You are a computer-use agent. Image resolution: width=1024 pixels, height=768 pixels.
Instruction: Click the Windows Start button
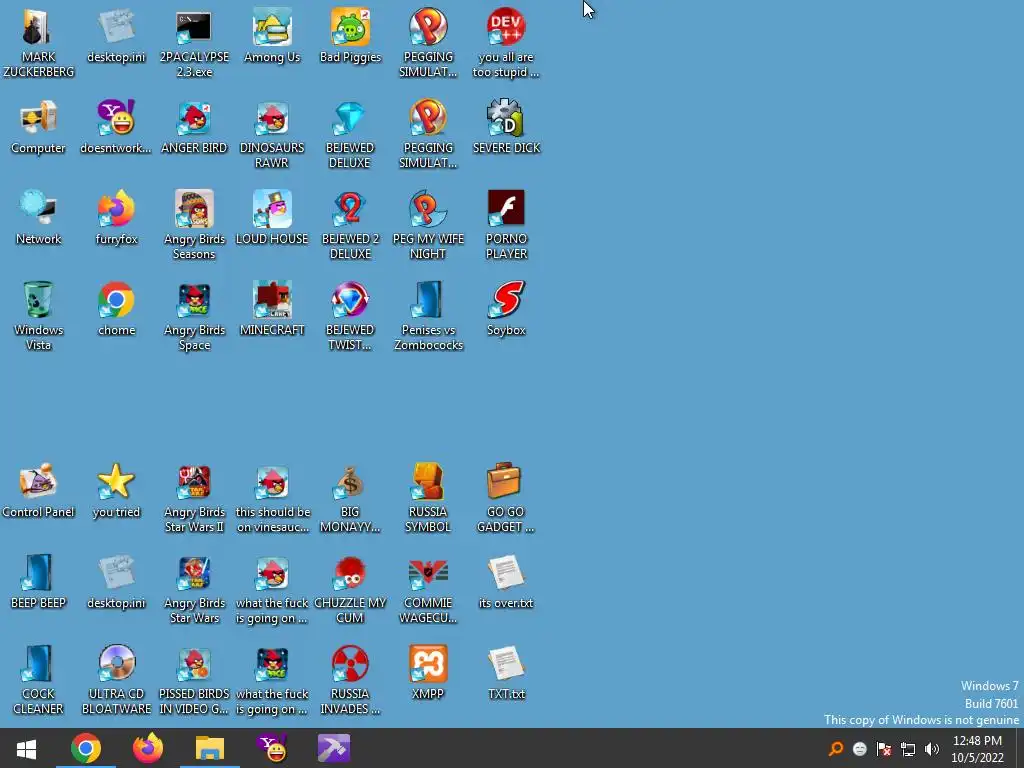click(x=26, y=748)
